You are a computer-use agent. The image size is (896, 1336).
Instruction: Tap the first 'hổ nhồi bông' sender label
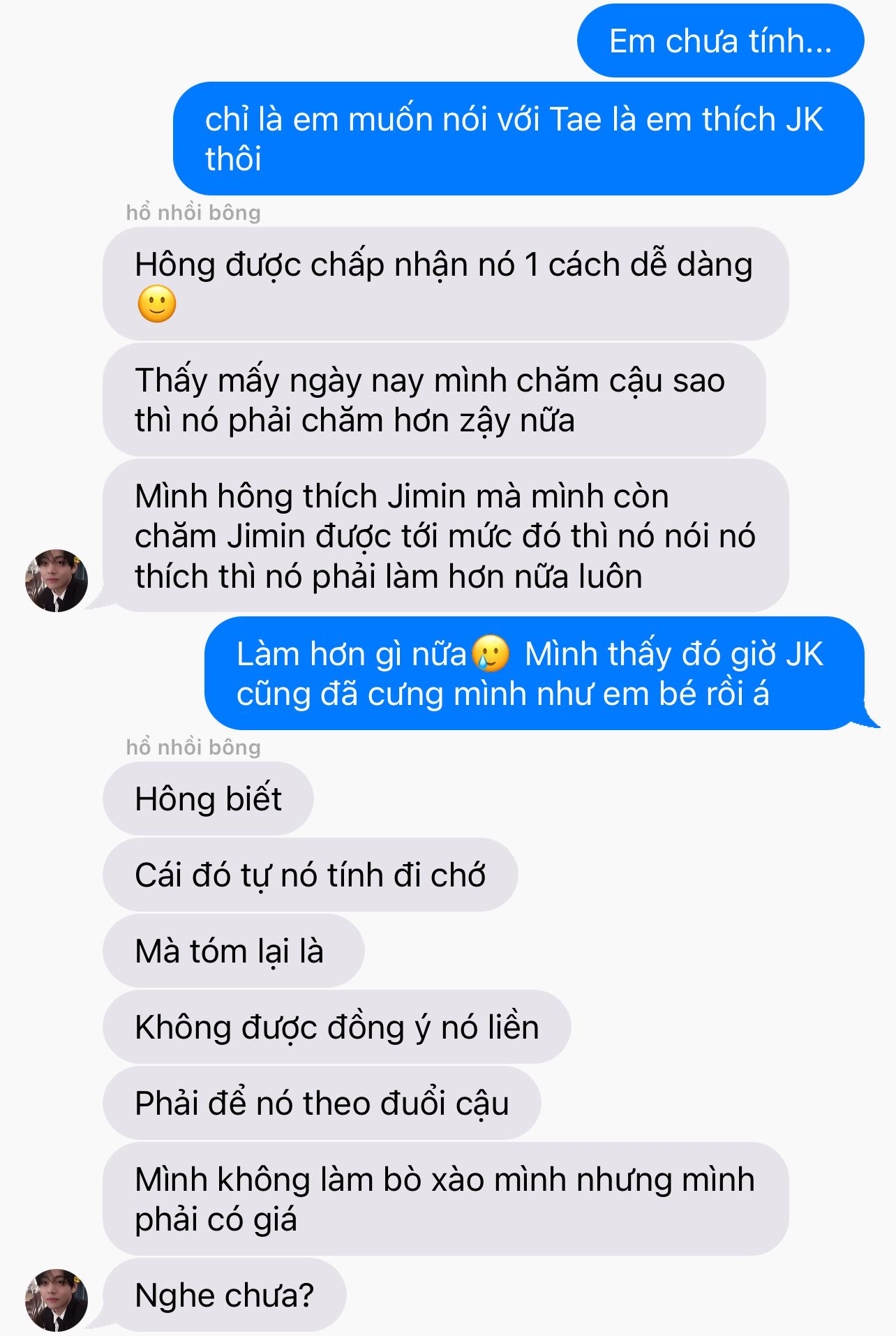(193, 212)
